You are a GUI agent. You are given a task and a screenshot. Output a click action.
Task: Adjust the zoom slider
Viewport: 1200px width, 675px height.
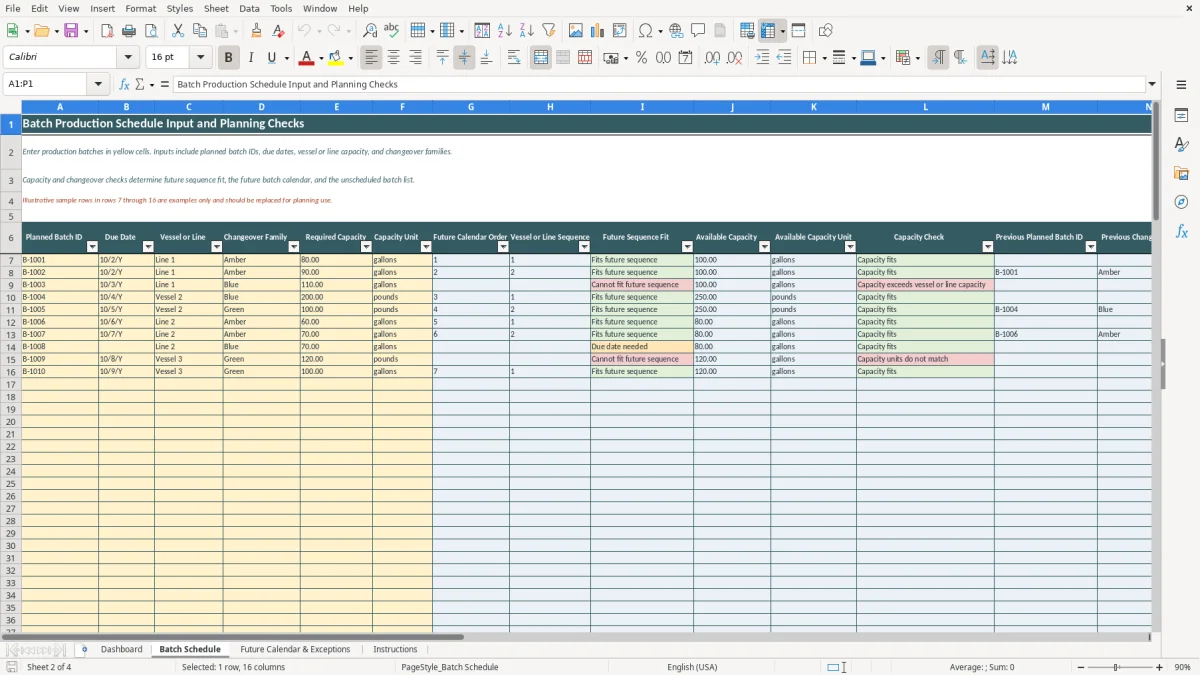[1117, 667]
